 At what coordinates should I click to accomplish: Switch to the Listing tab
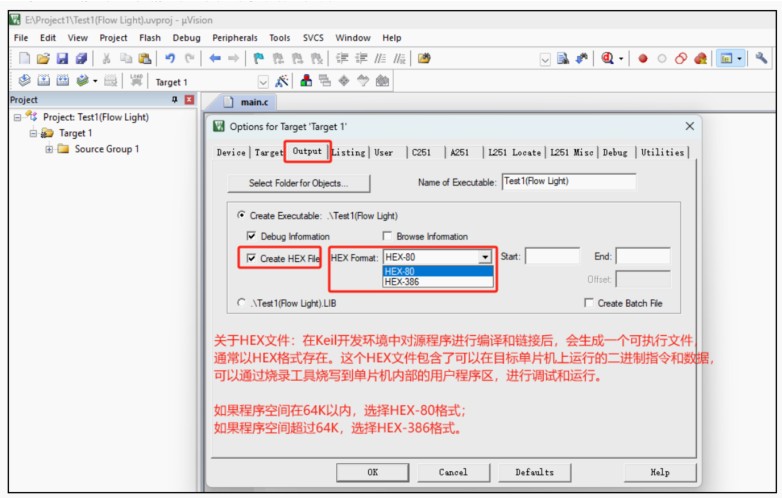tap(349, 153)
